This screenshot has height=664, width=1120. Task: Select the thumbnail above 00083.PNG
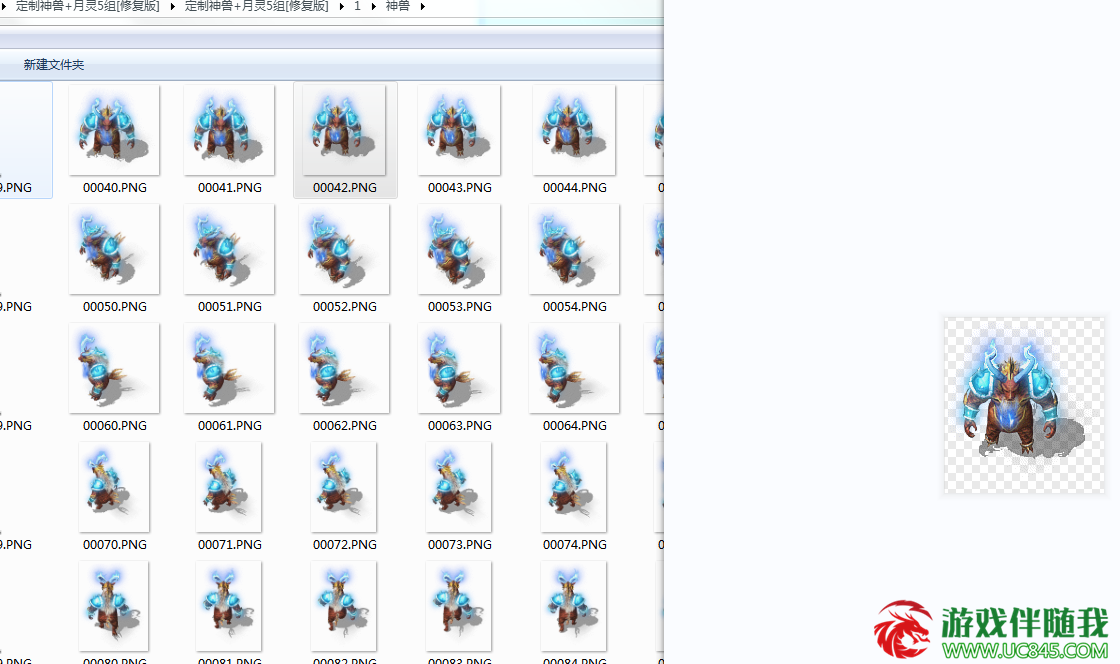coord(459,606)
